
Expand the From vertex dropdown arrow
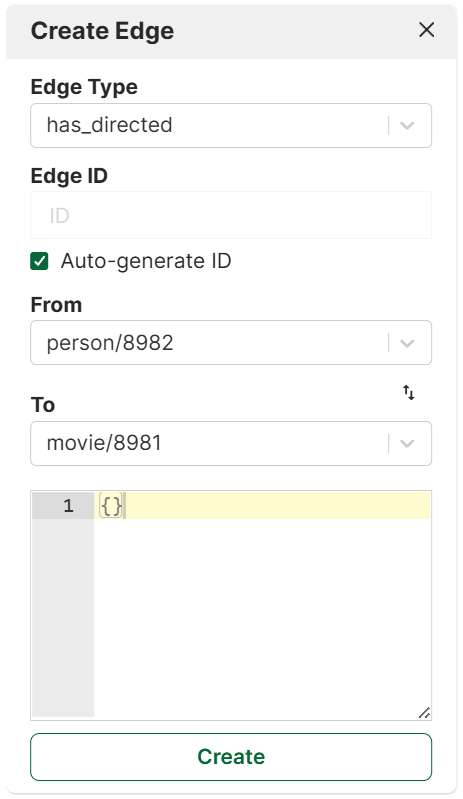click(x=407, y=343)
